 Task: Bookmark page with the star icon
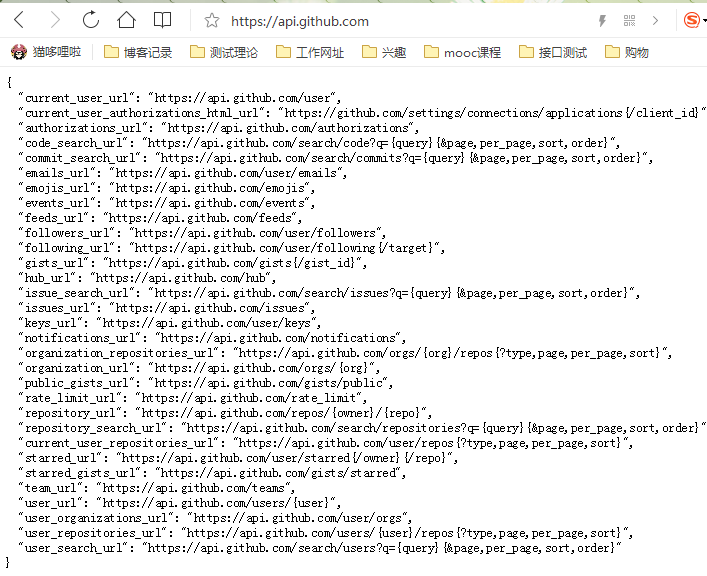coord(211,20)
